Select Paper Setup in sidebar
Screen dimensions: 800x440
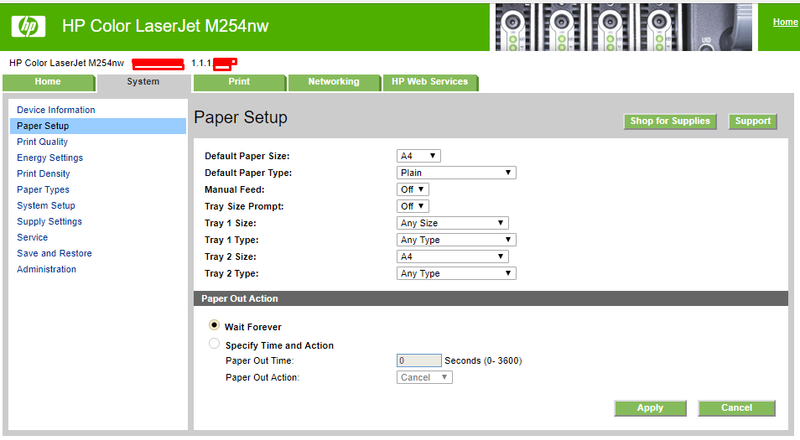tap(98, 126)
